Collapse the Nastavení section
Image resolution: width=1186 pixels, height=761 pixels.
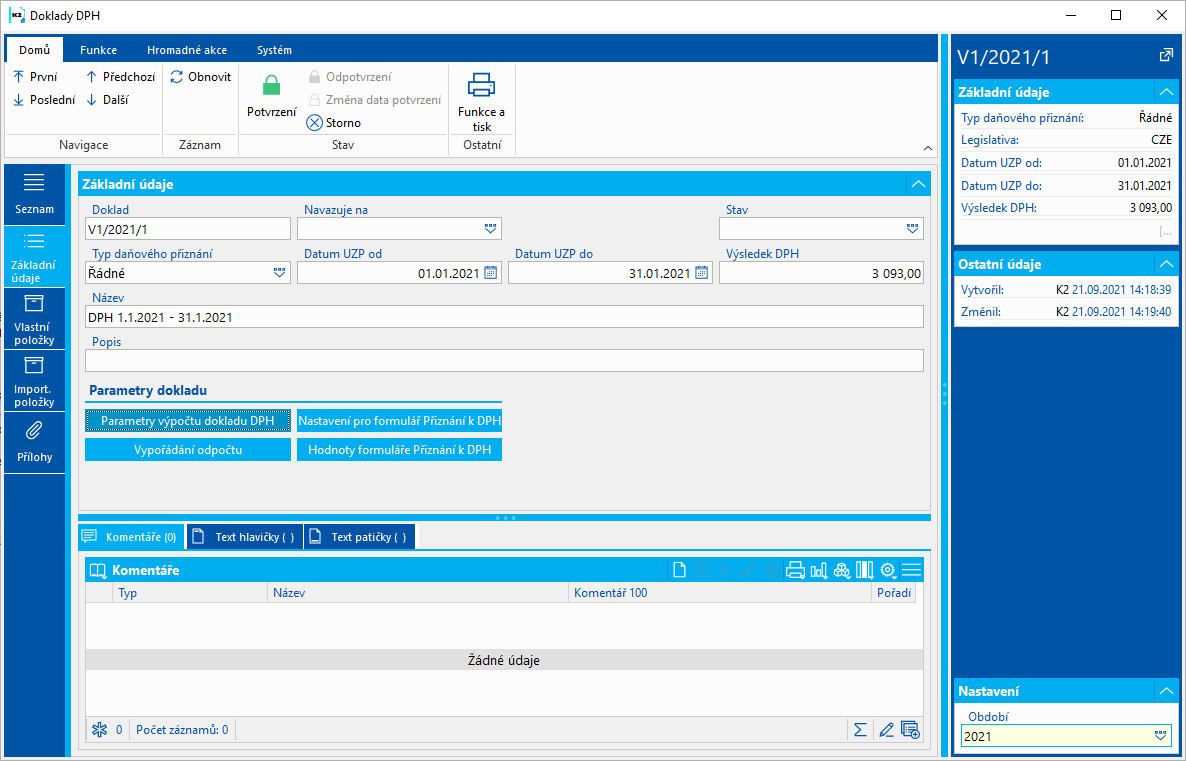click(x=1166, y=691)
